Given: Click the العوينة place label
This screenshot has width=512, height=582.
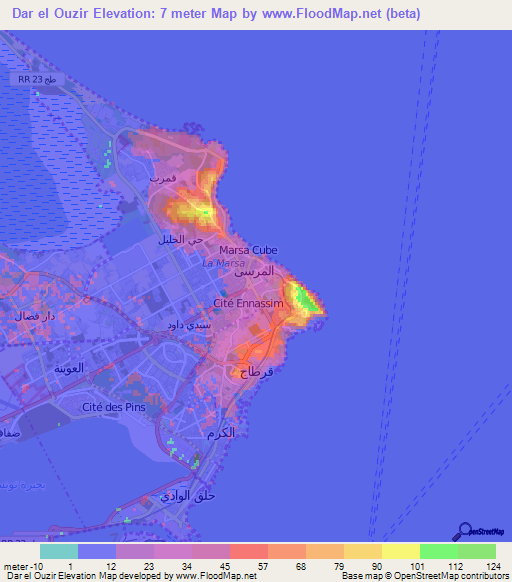Looking at the screenshot, I should 69,369.
